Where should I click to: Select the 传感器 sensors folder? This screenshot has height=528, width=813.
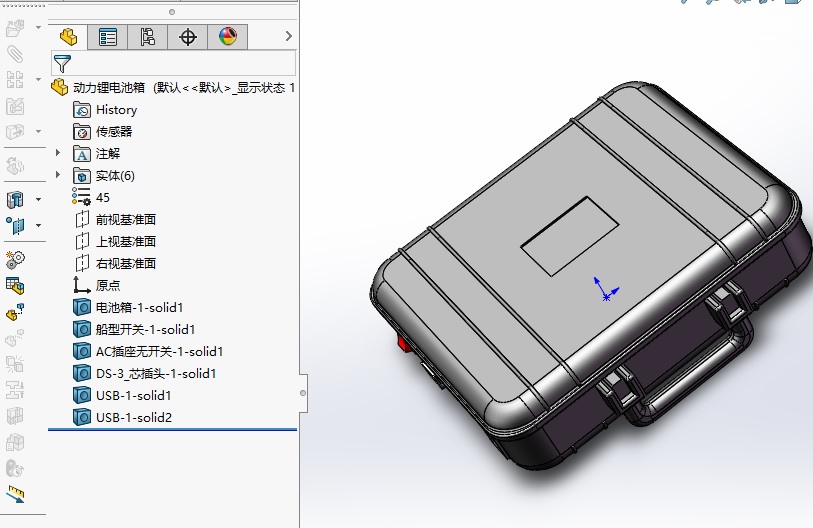click(x=103, y=132)
